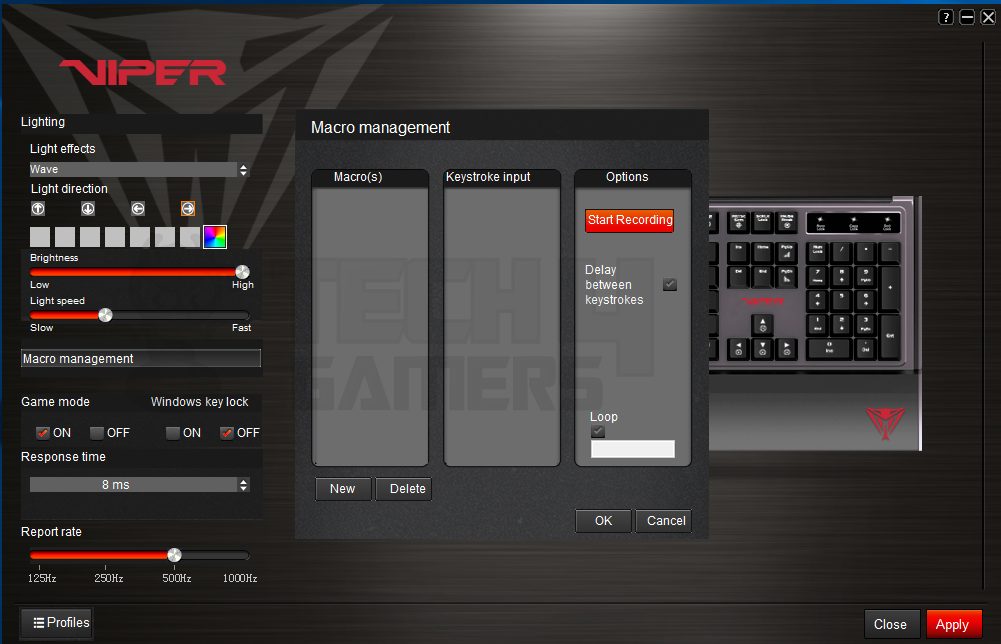The width and height of the screenshot is (1001, 644).
Task: Click Start Recording button
Action: click(629, 220)
